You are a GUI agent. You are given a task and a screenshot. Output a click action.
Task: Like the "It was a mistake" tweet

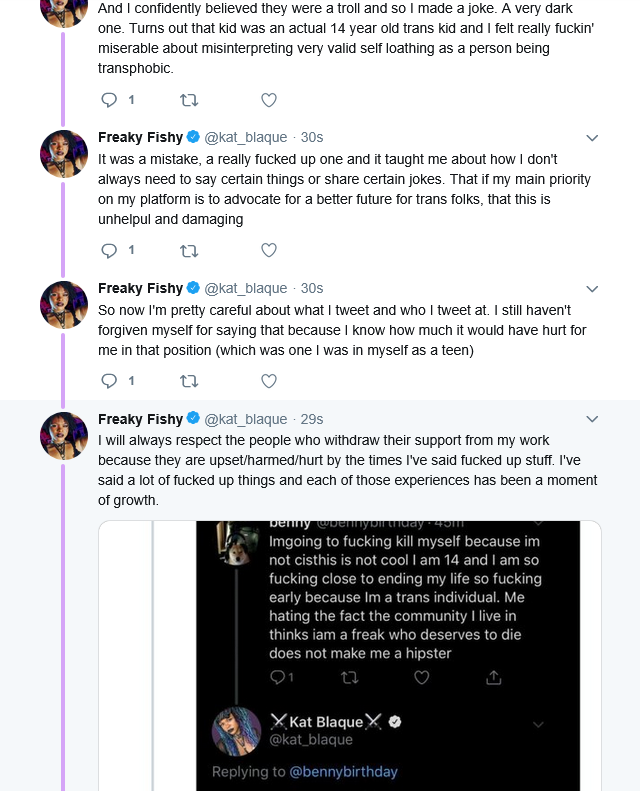point(268,250)
